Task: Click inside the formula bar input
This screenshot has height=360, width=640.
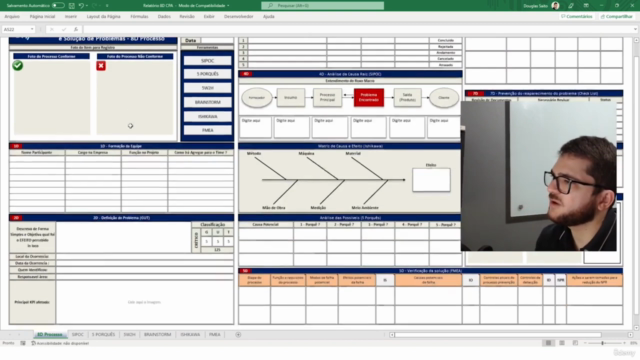Action: pos(357,29)
